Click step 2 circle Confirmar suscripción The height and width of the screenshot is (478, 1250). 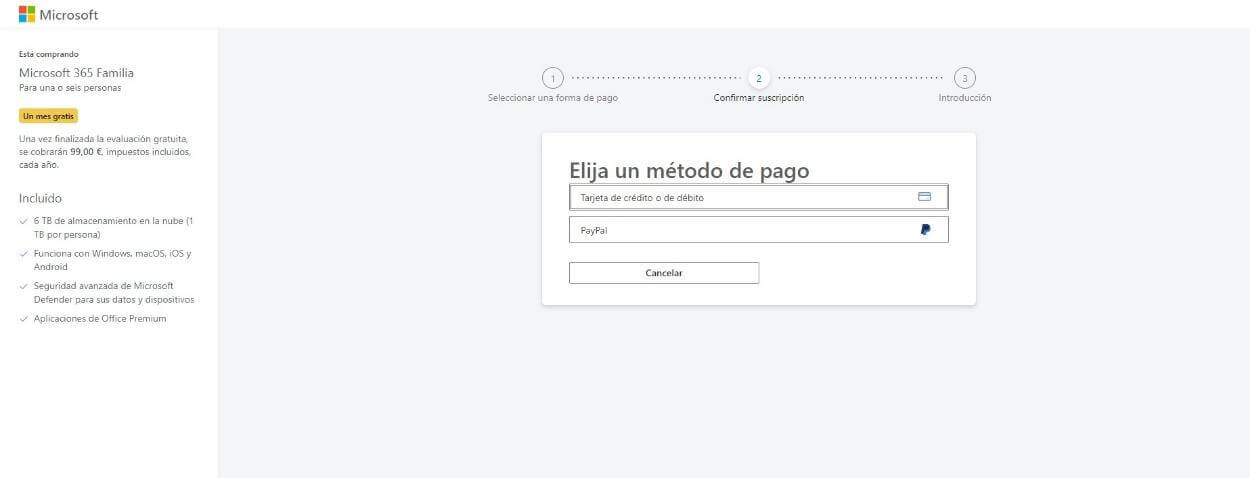(x=758, y=78)
